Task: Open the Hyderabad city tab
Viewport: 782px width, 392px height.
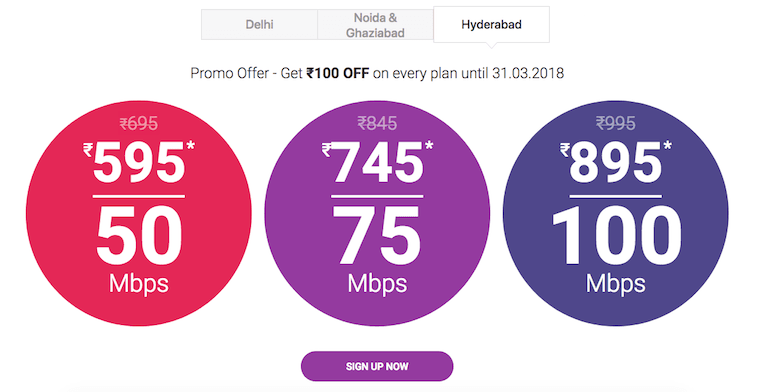Action: coord(491,24)
